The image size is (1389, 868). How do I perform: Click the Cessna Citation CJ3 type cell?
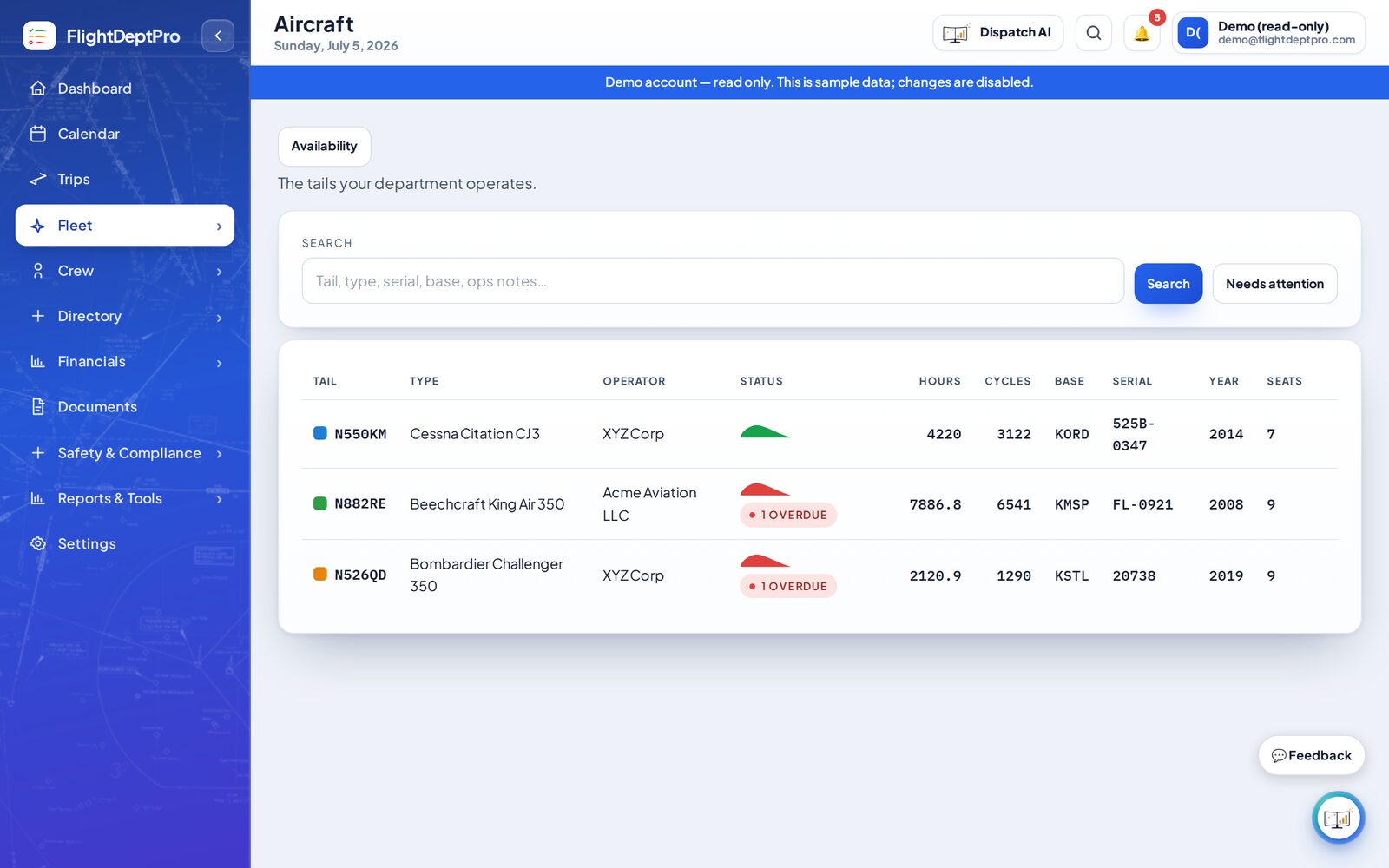pos(475,434)
